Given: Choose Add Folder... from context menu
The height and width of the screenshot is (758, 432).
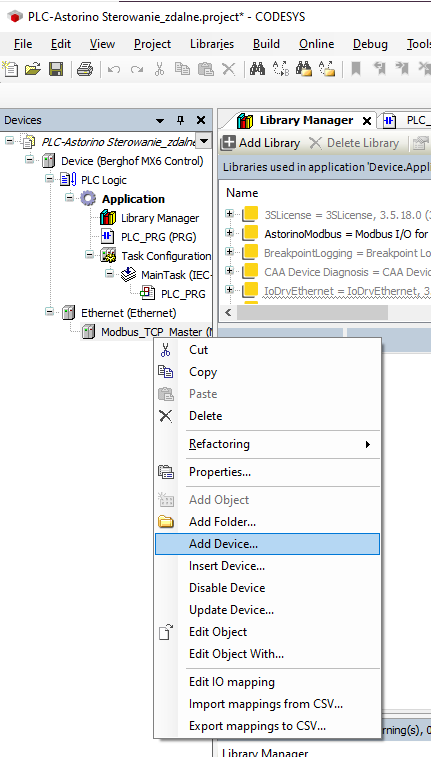Looking at the screenshot, I should [x=267, y=522].
